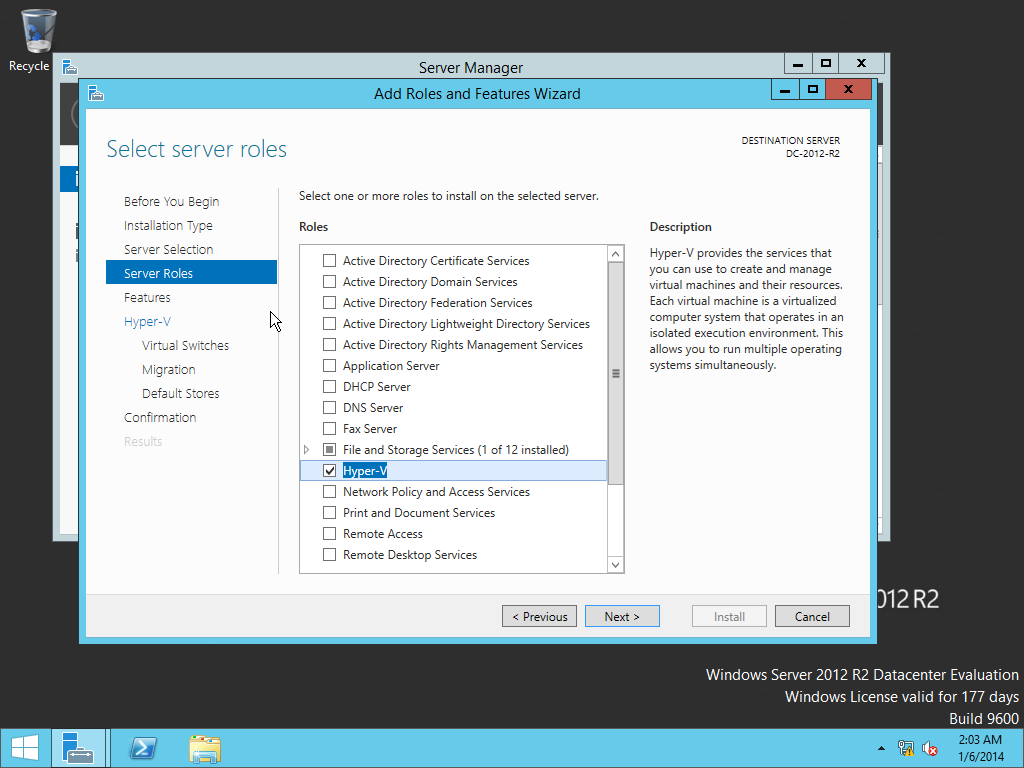Viewport: 1024px width, 768px height.
Task: Check Active Directory Certificate Services
Action: click(x=330, y=261)
